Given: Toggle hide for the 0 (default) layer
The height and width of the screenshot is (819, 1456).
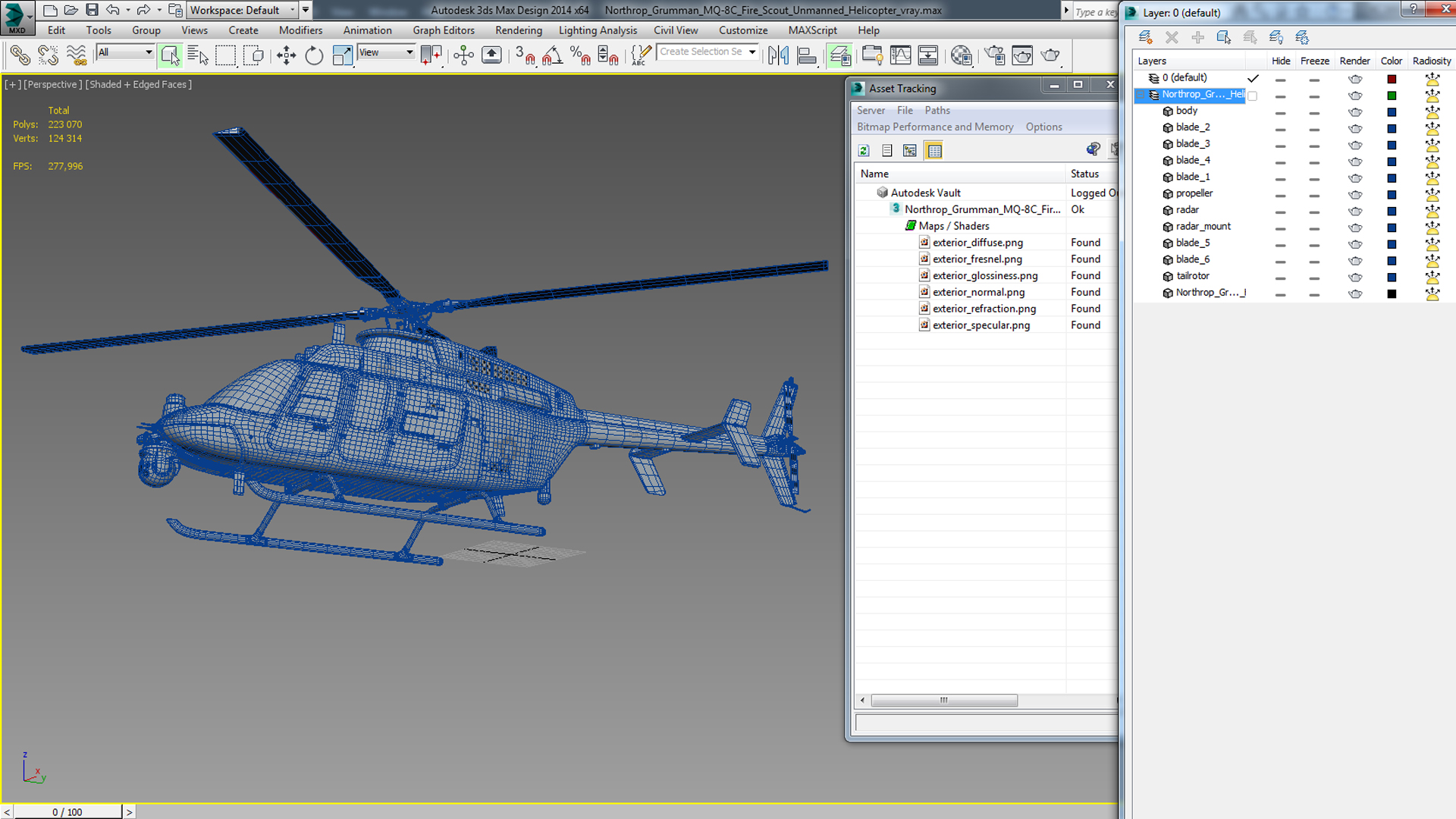Looking at the screenshot, I should point(1280,79).
